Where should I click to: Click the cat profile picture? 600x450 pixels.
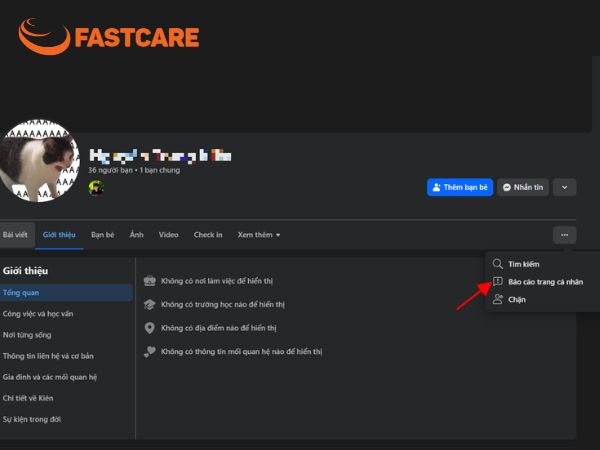pyautogui.click(x=39, y=161)
